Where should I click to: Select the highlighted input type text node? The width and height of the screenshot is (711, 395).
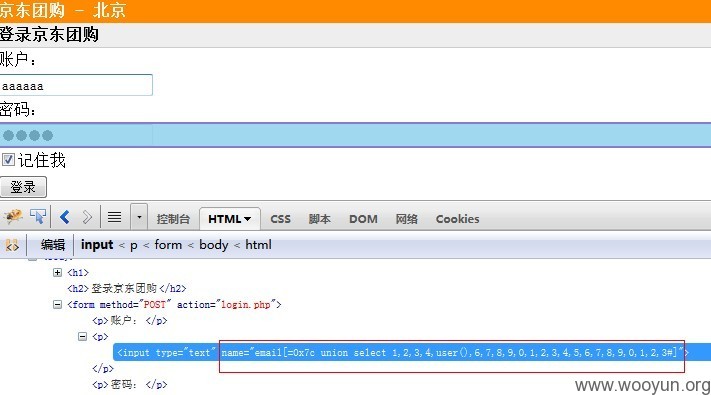click(x=412, y=352)
